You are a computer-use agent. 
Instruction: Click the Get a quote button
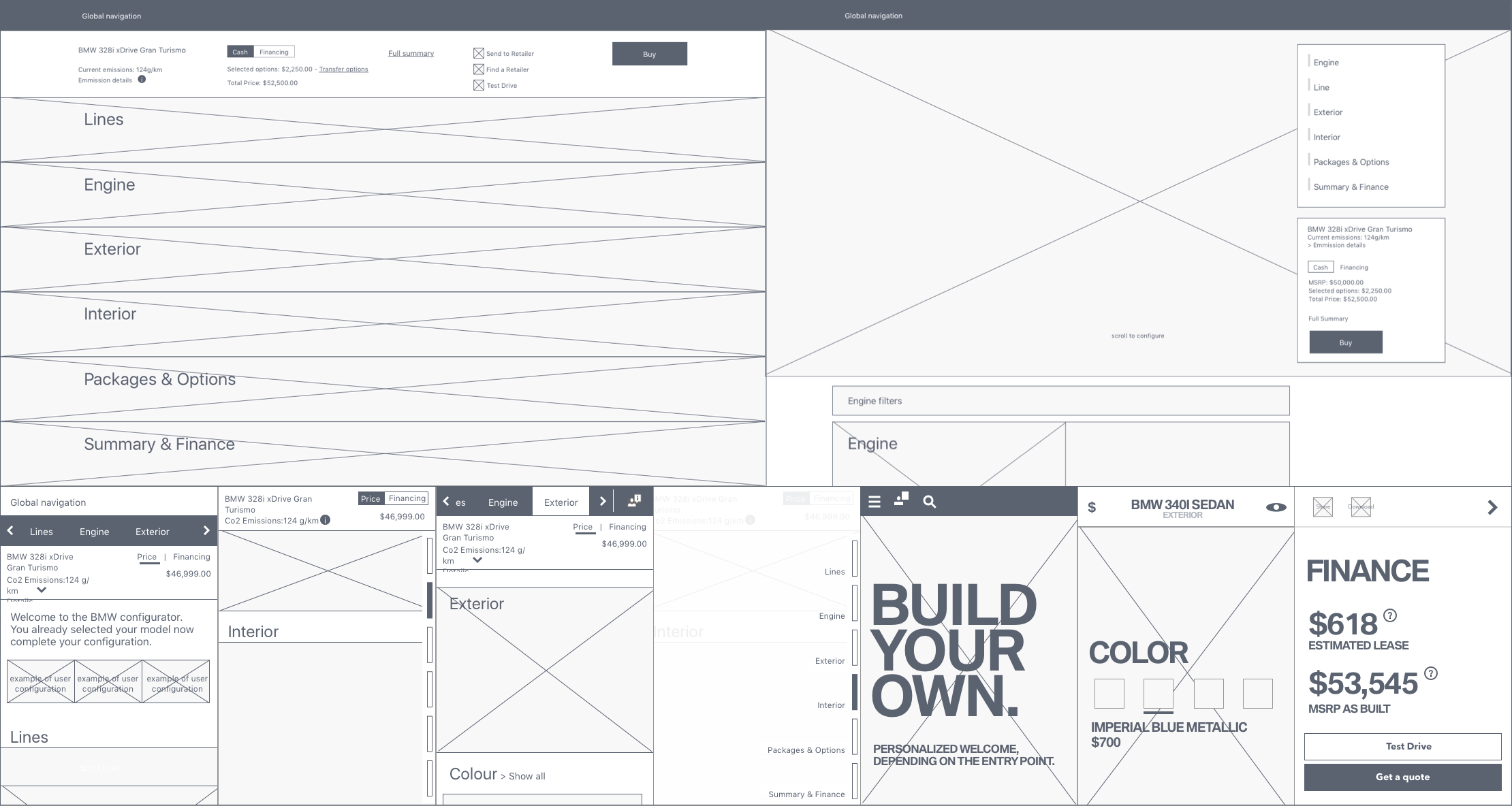(1402, 777)
